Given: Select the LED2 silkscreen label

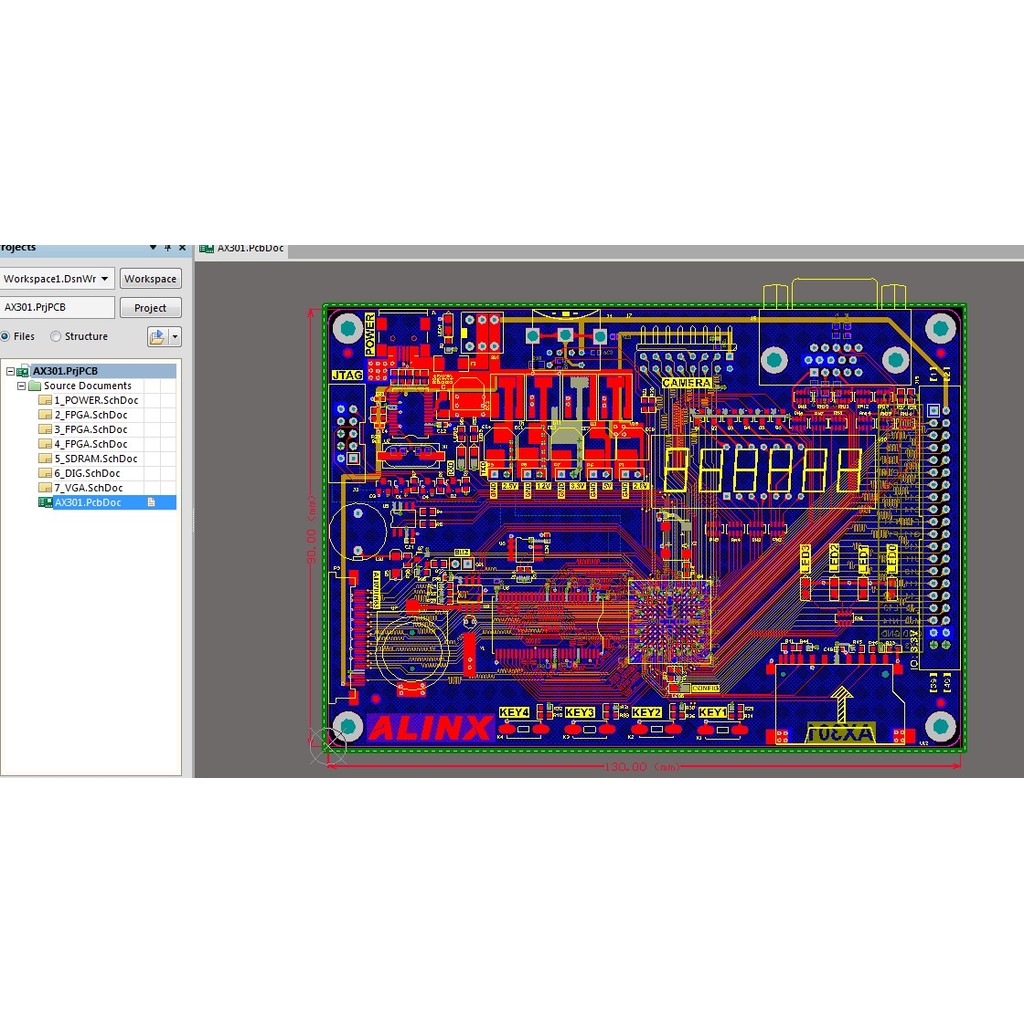Looking at the screenshot, I should pyautogui.click(x=834, y=560).
